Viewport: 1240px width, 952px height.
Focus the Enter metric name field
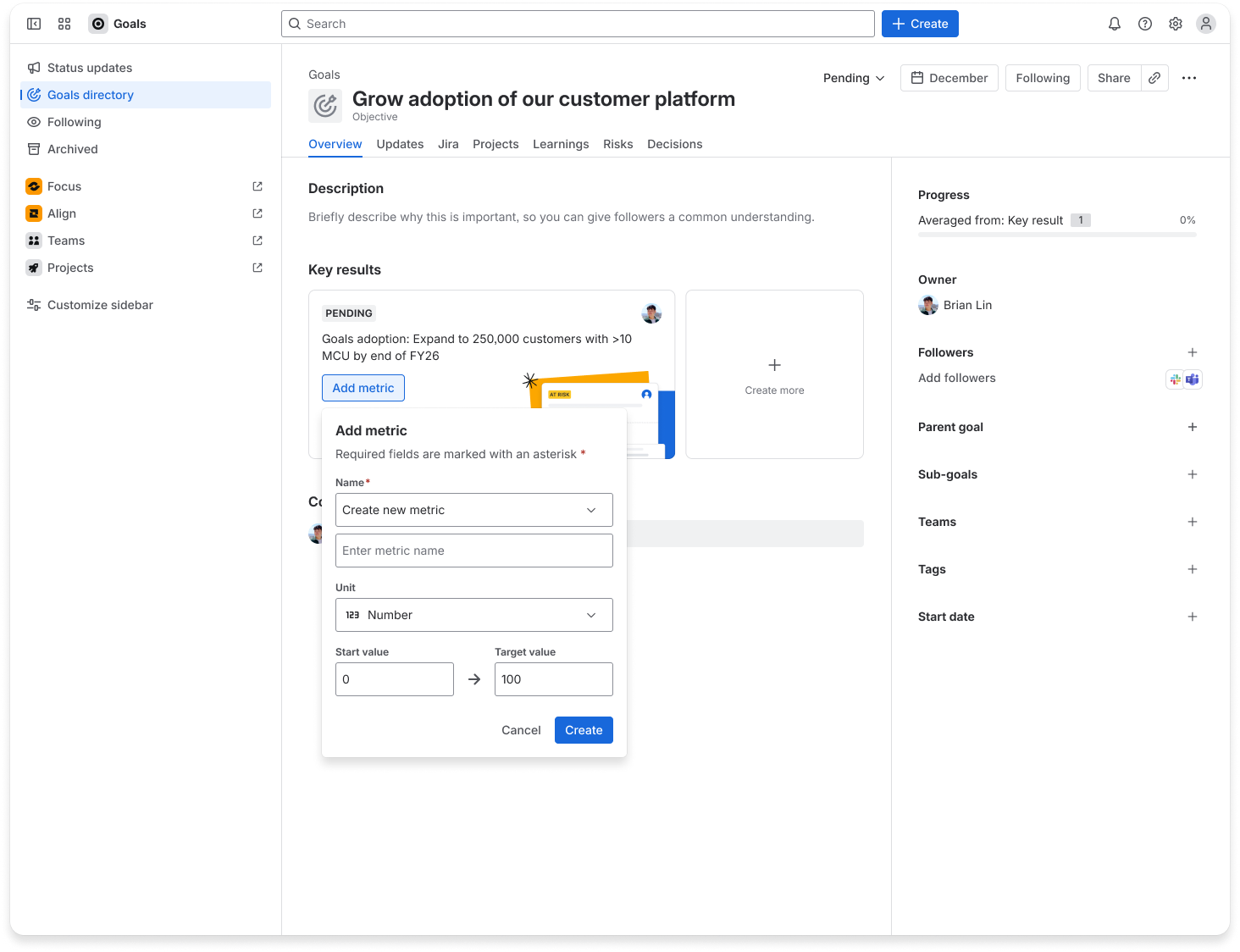pyautogui.click(x=473, y=551)
